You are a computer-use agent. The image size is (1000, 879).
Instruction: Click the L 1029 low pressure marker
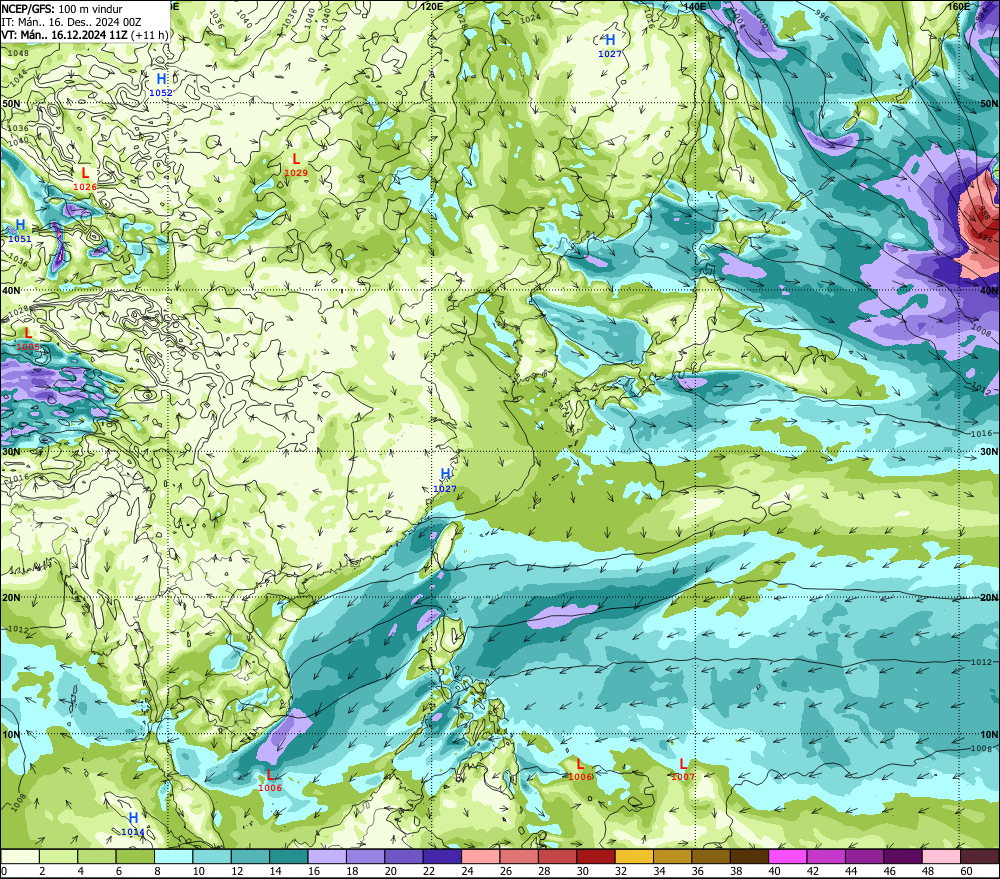pyautogui.click(x=296, y=165)
